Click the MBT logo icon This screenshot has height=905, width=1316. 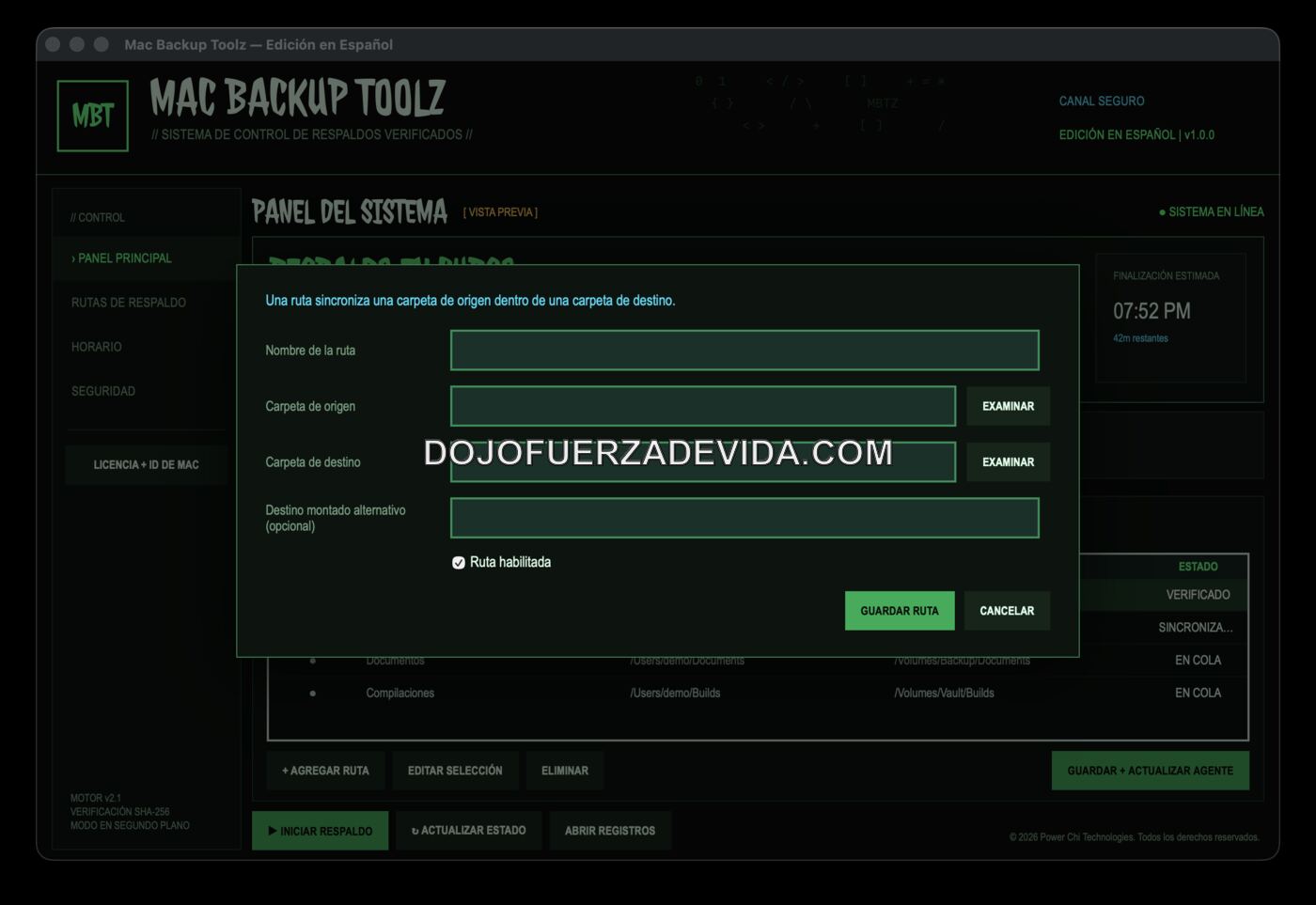tap(92, 116)
